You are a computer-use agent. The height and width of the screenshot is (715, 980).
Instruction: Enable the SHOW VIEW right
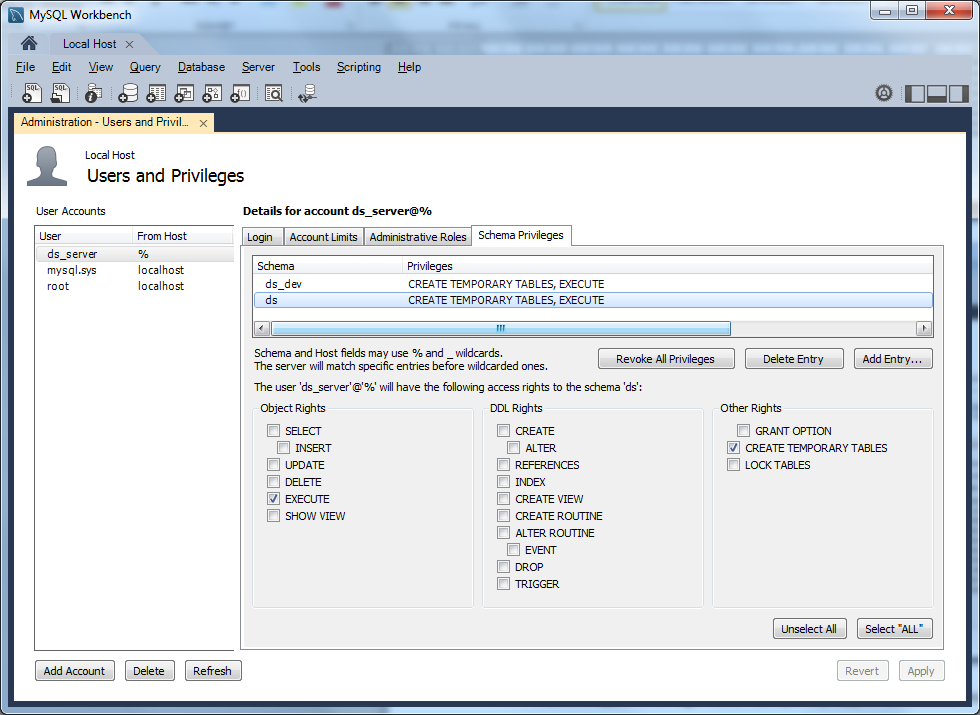point(273,515)
